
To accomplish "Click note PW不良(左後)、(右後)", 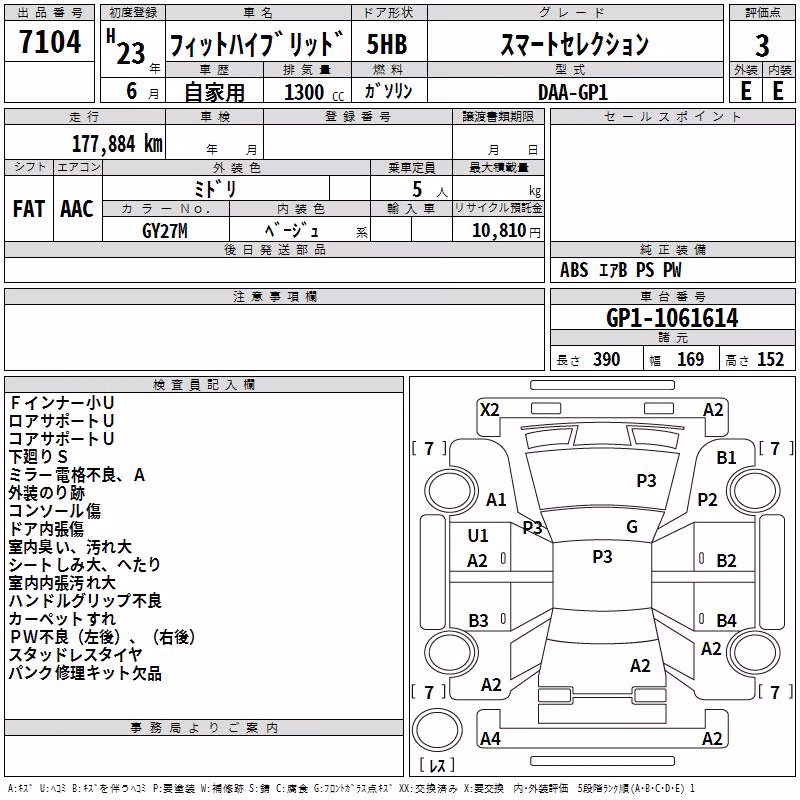I will click(102, 637).
